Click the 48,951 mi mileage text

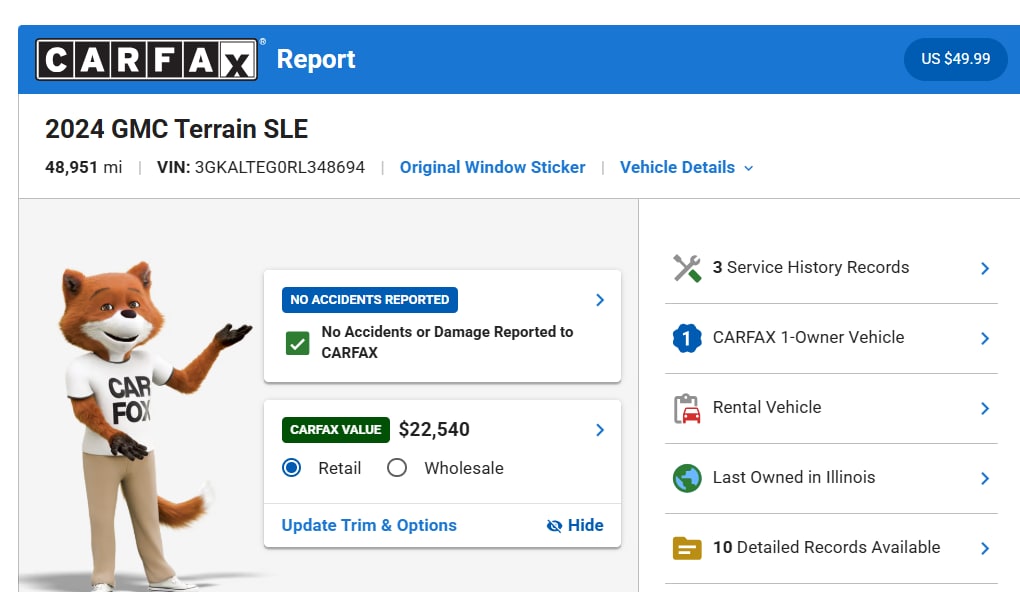click(83, 167)
